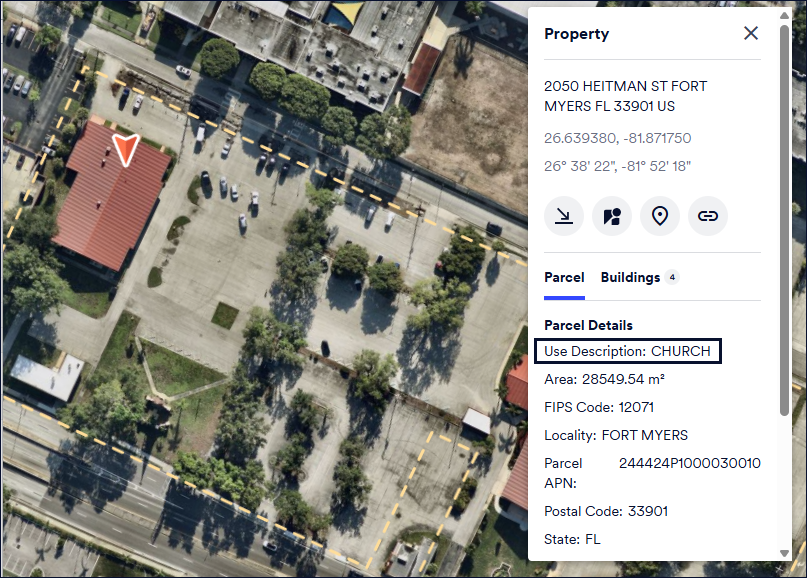Click DMS coordinates 26° 38' 22"
807x578 pixels.
[618, 166]
